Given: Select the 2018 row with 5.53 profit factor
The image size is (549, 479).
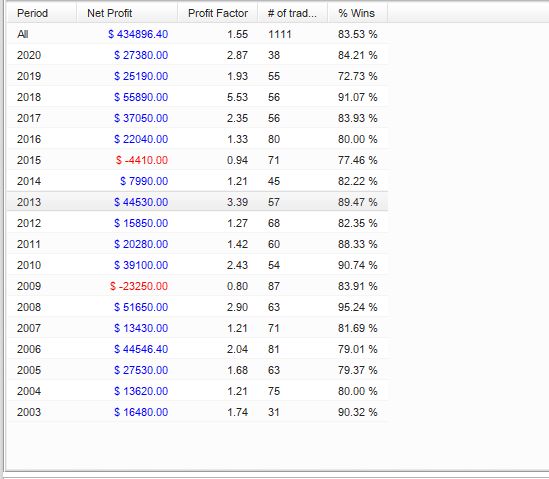Looking at the screenshot, I should click(197, 97).
